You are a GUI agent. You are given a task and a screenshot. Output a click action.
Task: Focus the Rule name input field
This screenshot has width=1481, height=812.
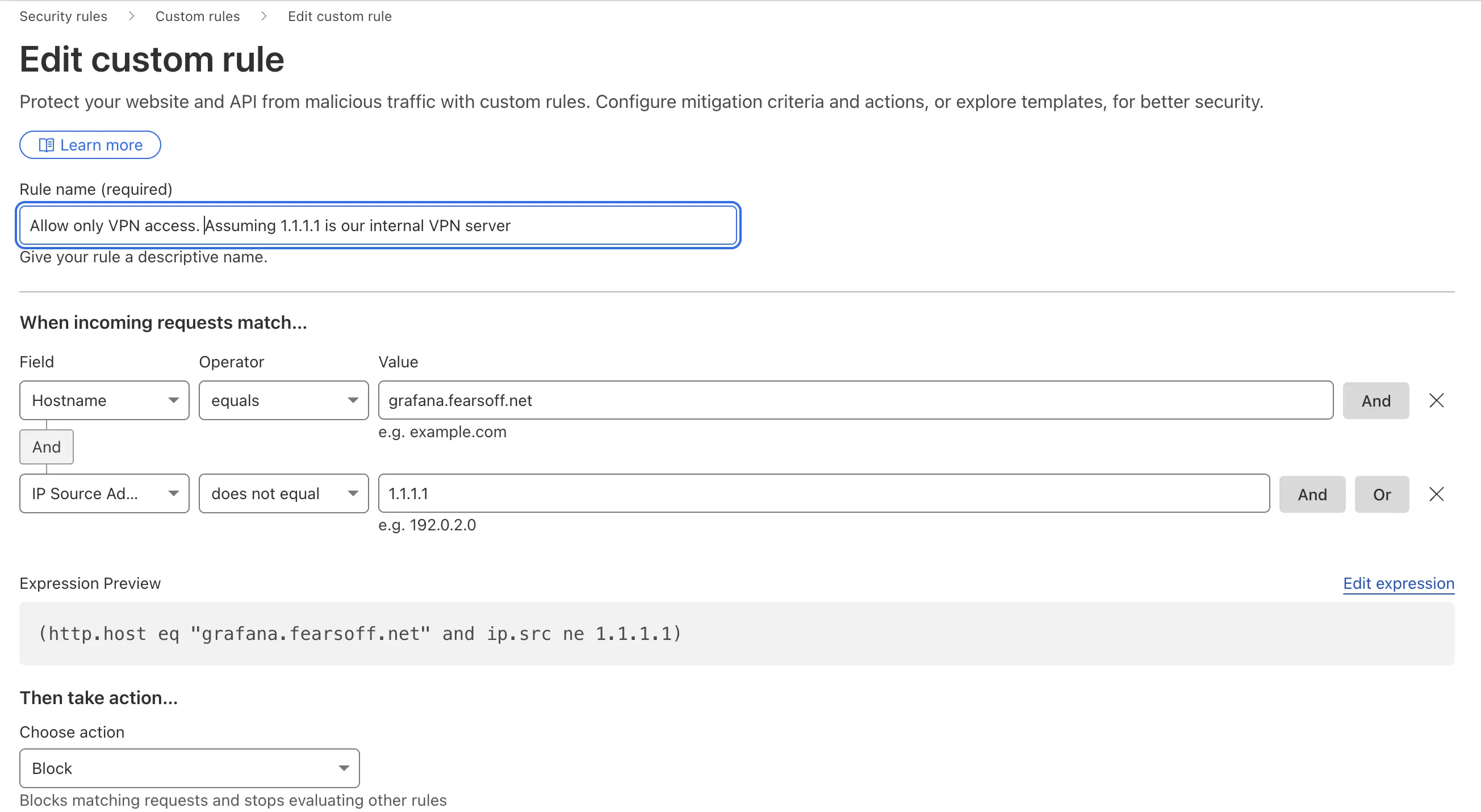tap(378, 225)
